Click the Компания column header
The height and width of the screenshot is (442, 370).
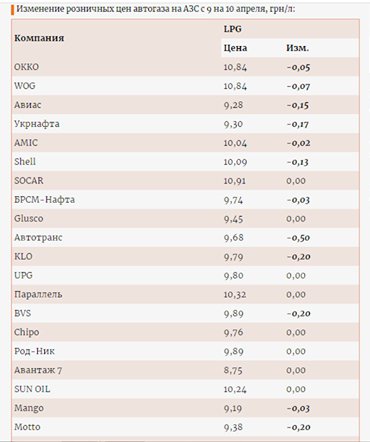click(39, 38)
